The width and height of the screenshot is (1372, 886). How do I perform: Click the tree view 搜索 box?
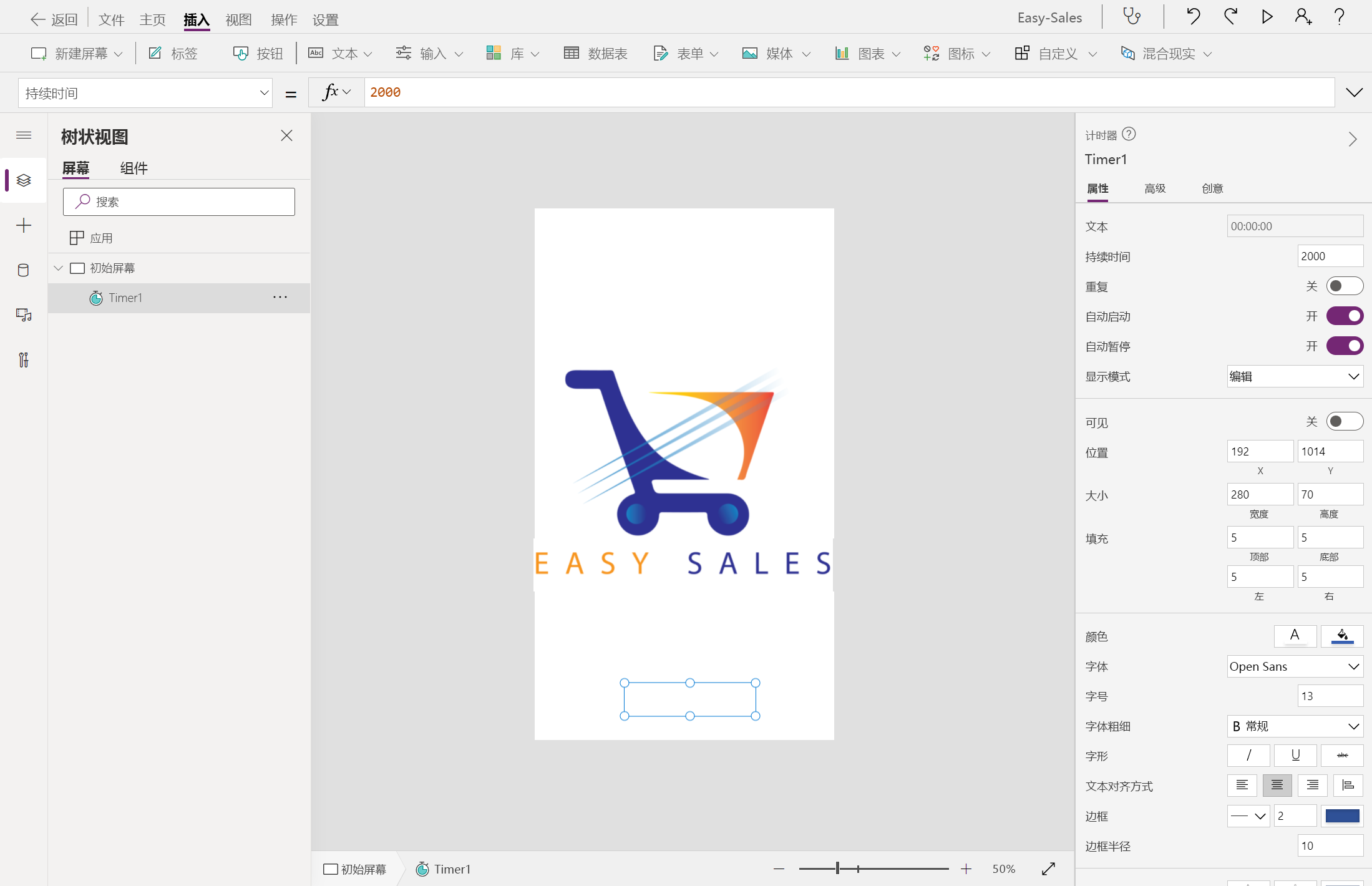[x=179, y=202]
